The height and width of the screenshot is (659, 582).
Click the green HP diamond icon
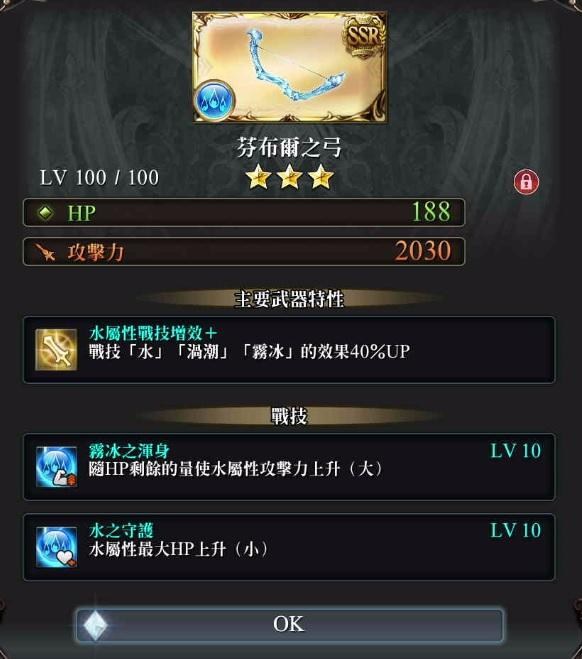click(45, 213)
